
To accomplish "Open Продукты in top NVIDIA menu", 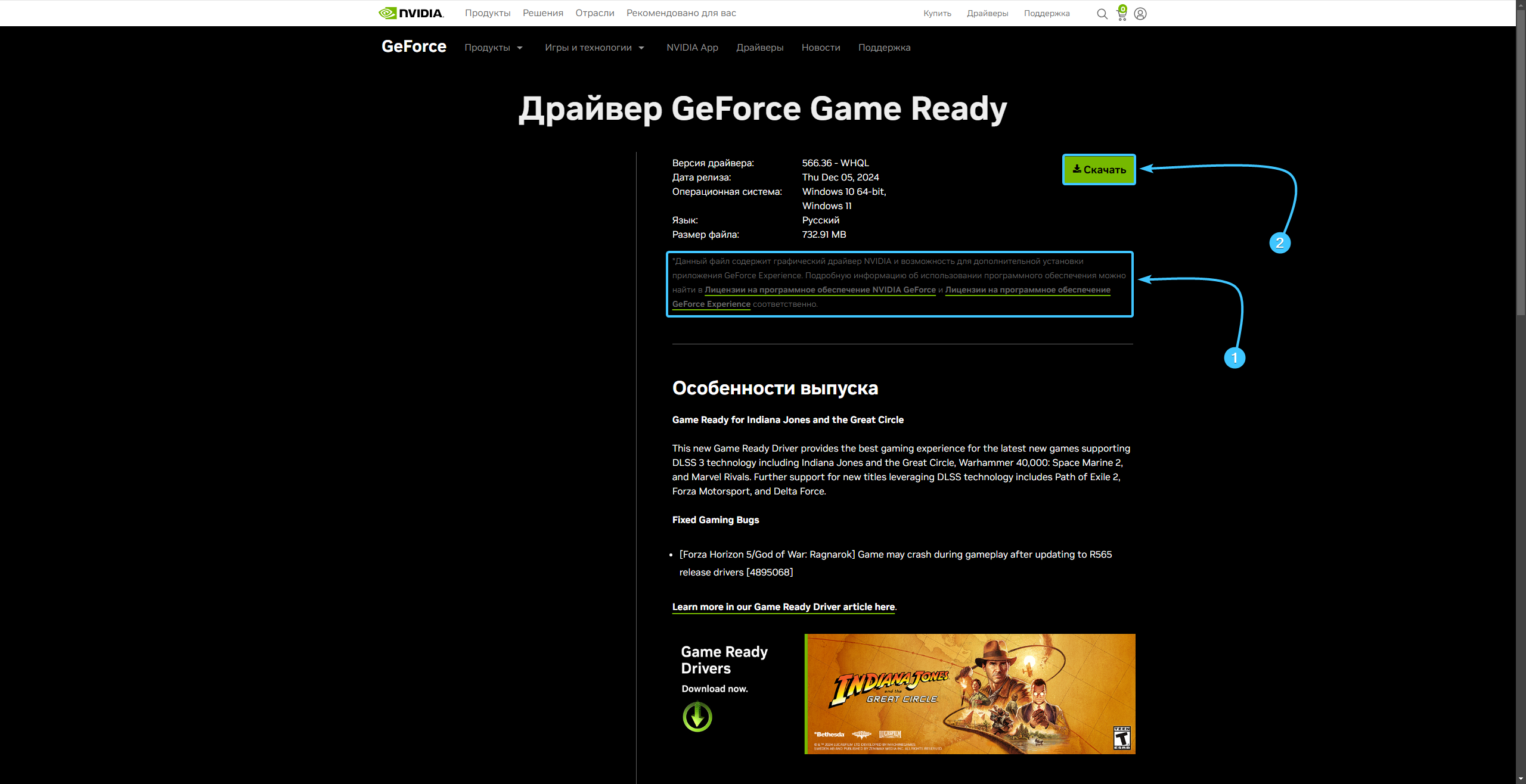I will (488, 13).
